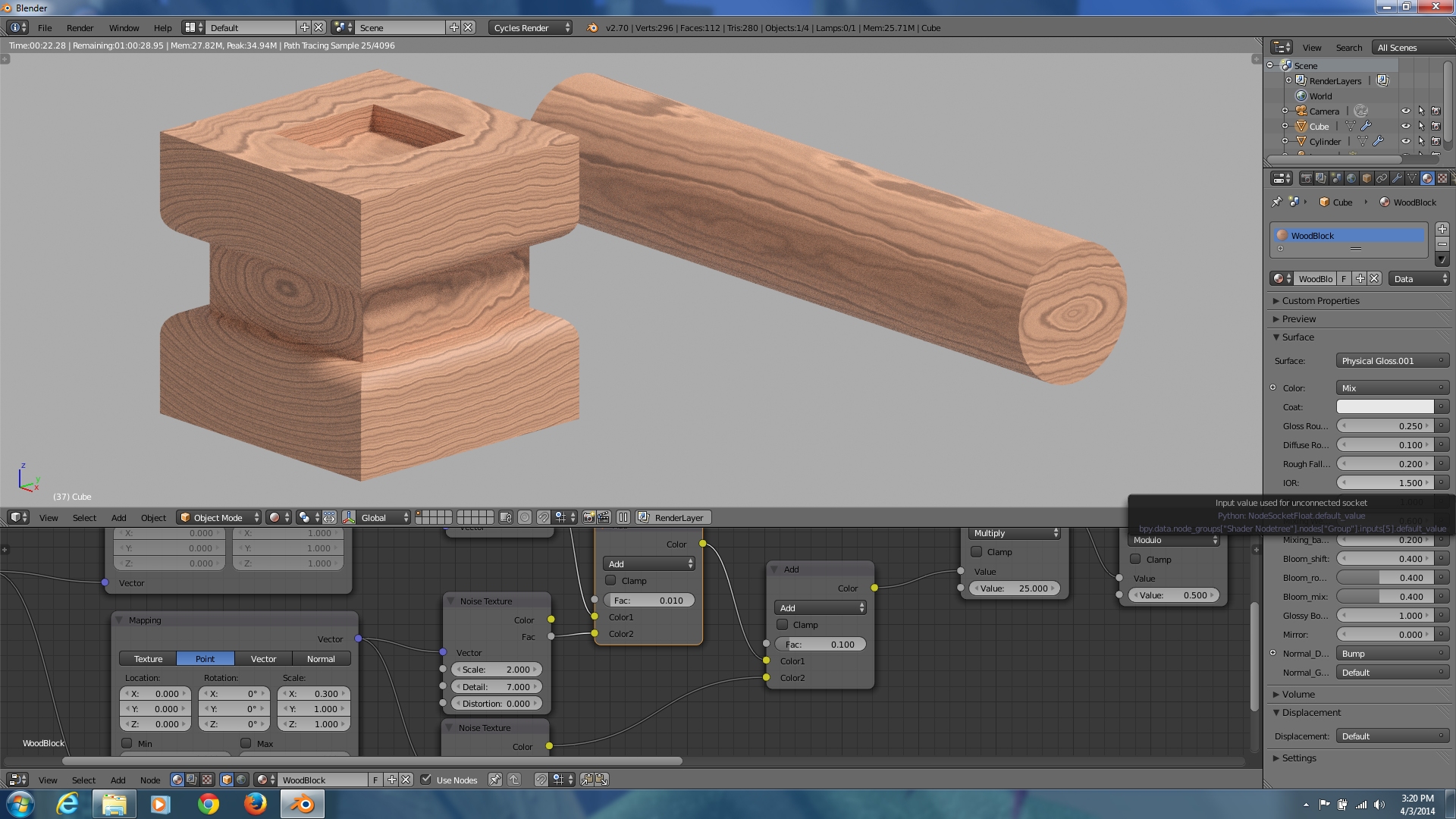Open the Object Mode dropdown
Viewport: 1456px width, 819px height.
(x=218, y=517)
